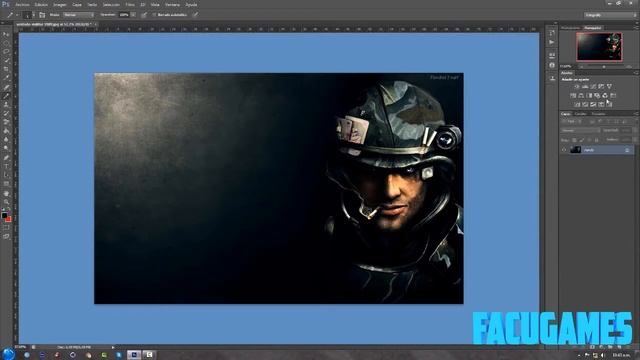Image resolution: width=640 pixels, height=360 pixels.
Task: Switch to the Histograma tab
Action: (570, 28)
